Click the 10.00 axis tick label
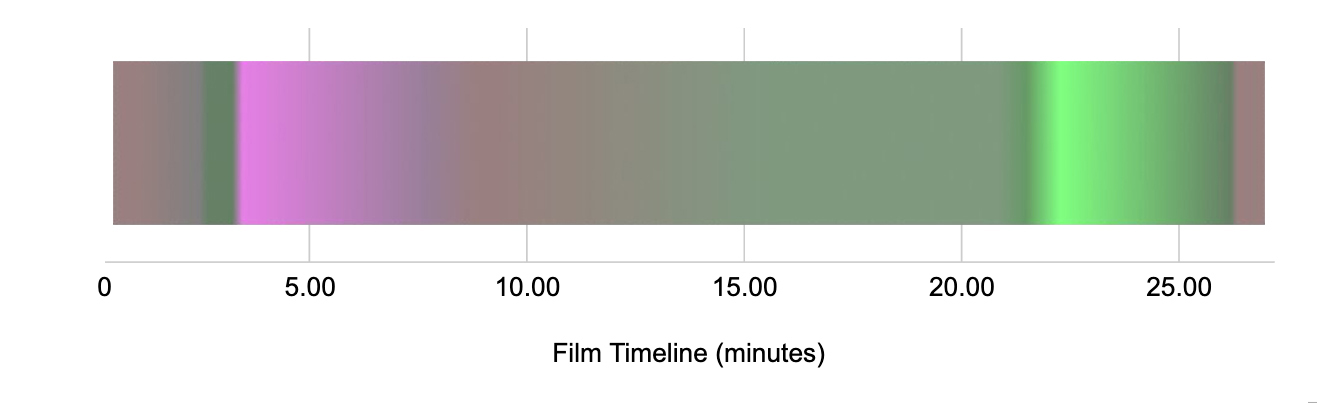This screenshot has width=1317, height=404. click(527, 289)
